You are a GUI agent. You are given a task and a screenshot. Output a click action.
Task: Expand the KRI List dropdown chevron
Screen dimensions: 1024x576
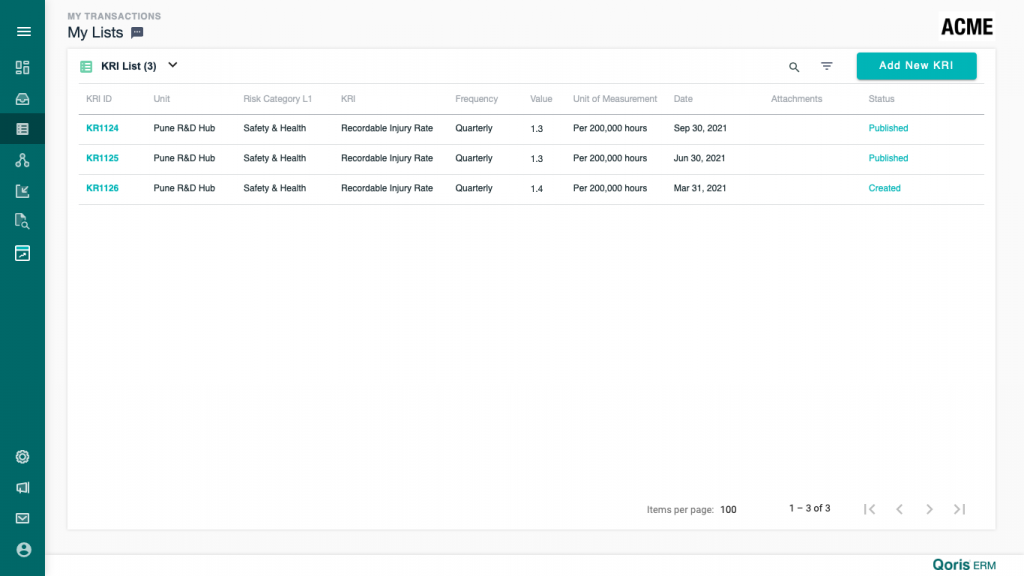click(x=172, y=65)
